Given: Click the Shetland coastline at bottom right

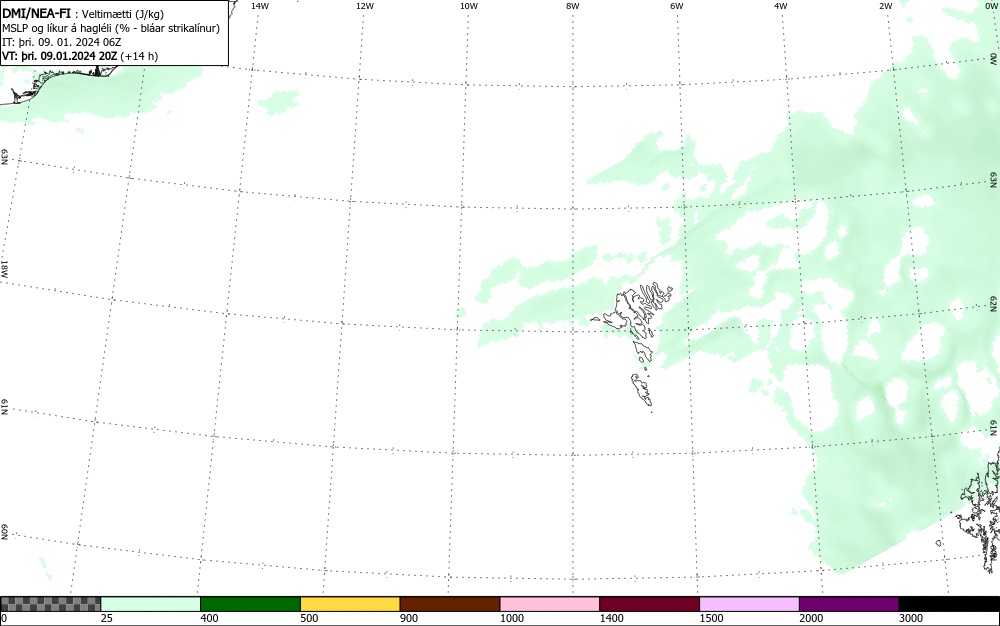Looking at the screenshot, I should 979,510.
